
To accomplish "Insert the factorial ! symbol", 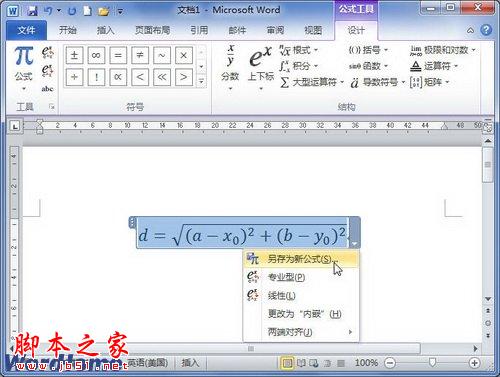I will tap(96, 77).
